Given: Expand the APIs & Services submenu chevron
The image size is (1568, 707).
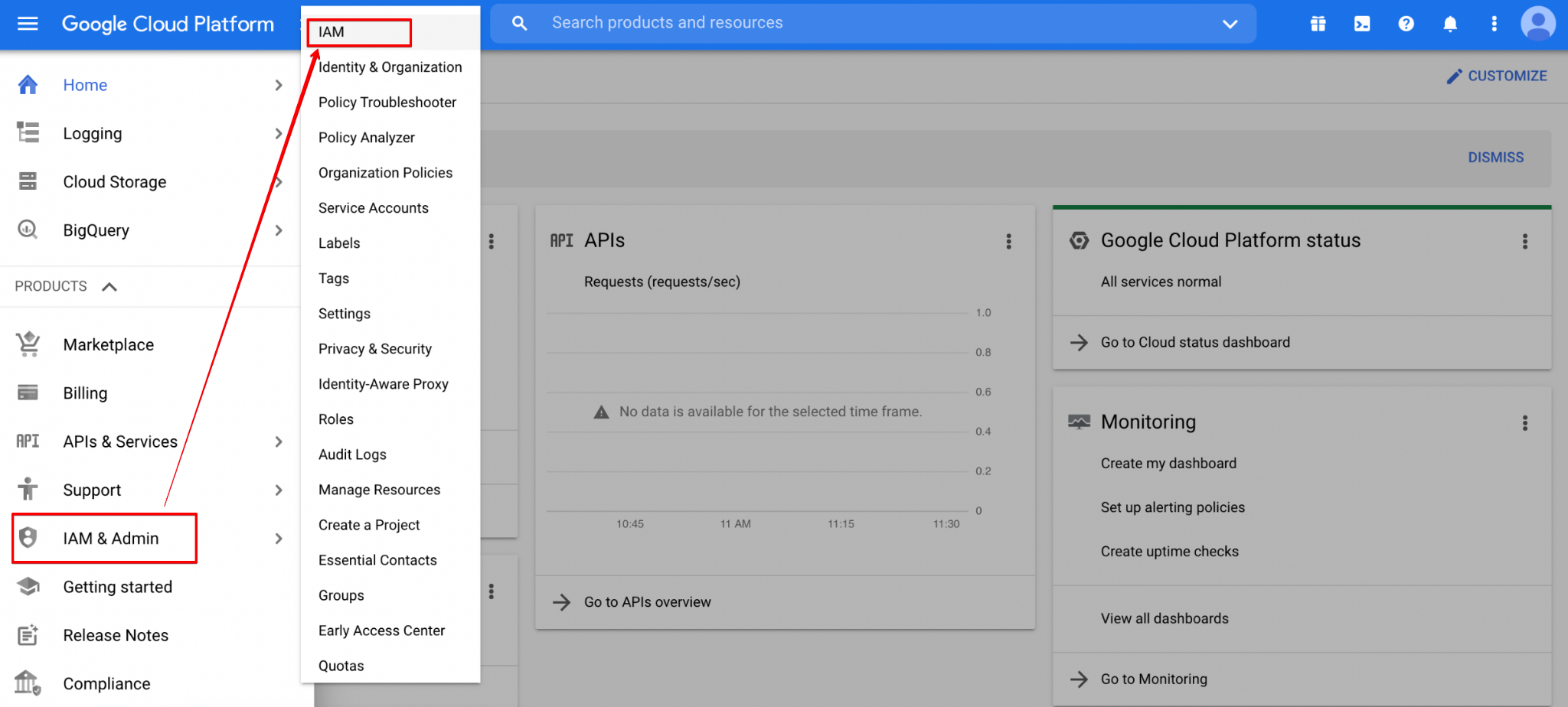Looking at the screenshot, I should [x=279, y=441].
